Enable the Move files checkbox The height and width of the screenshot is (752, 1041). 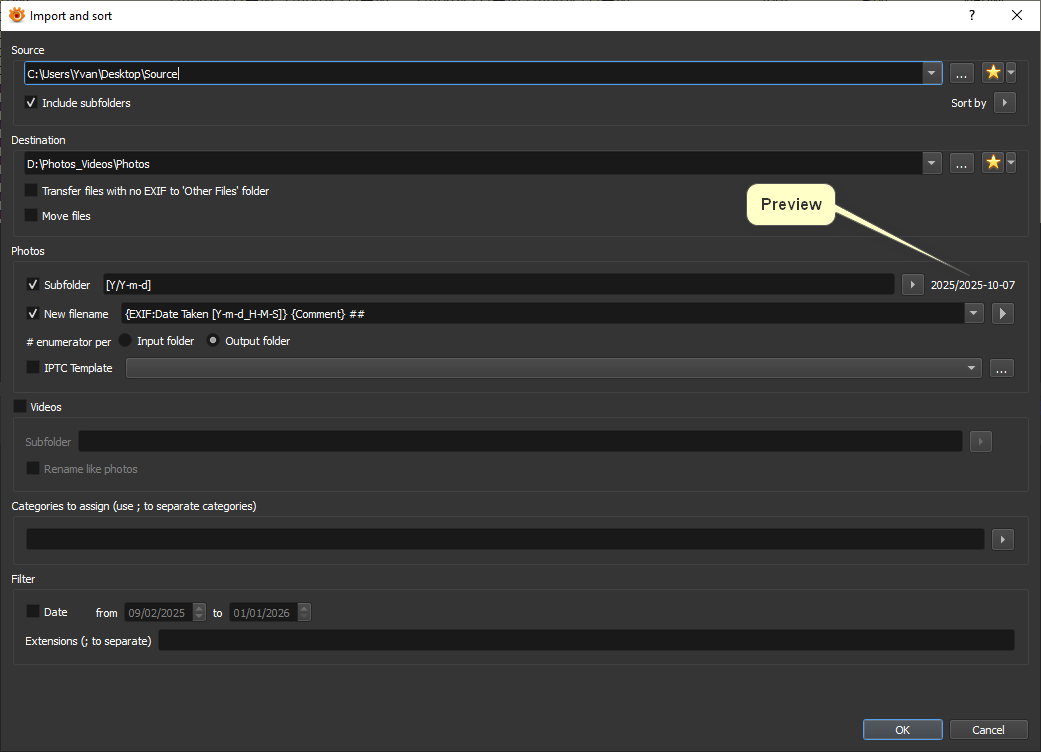[31, 216]
